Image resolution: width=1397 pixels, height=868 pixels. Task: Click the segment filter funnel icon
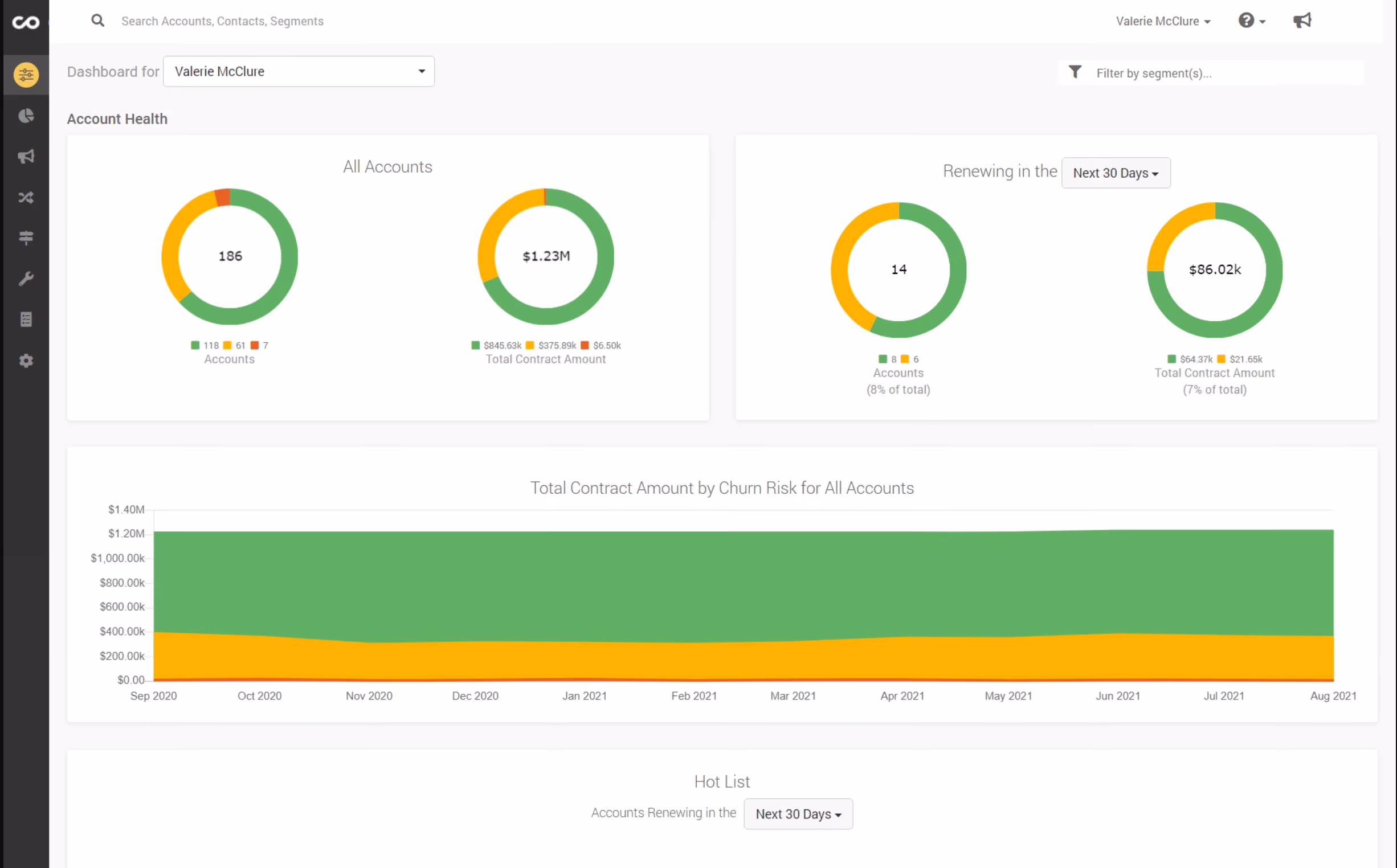pos(1075,72)
